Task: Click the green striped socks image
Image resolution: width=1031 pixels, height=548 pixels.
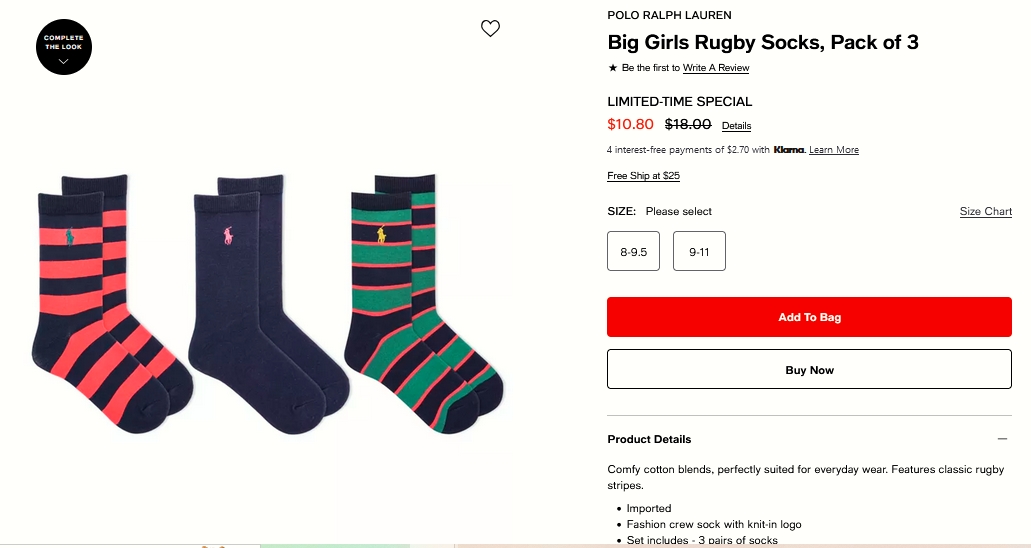Action: coord(420,300)
